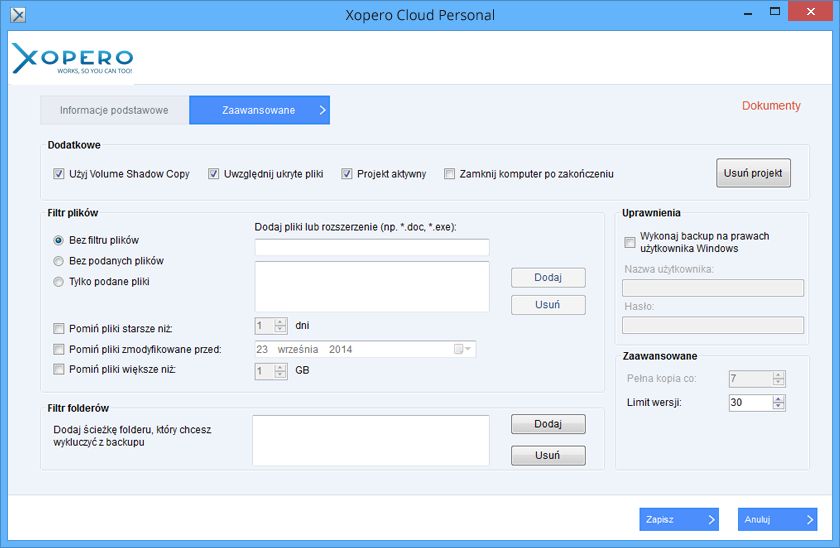This screenshot has height=548, width=840.
Task: Click the Hasło field
Action: [713, 325]
